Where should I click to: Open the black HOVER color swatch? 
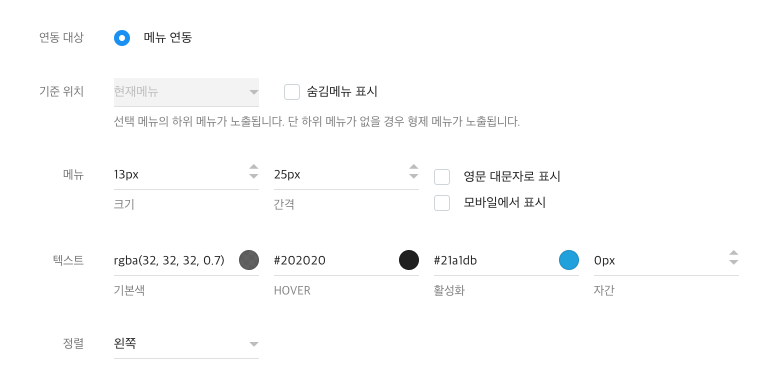click(x=409, y=260)
